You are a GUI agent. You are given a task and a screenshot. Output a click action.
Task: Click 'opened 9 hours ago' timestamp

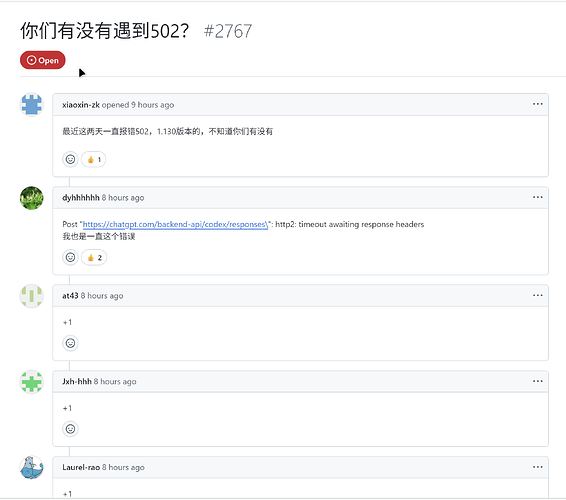(138, 105)
